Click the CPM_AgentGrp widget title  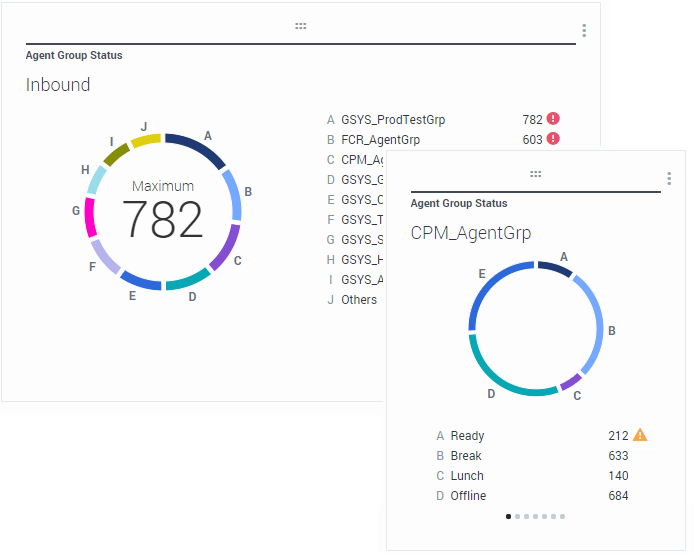pos(470,233)
